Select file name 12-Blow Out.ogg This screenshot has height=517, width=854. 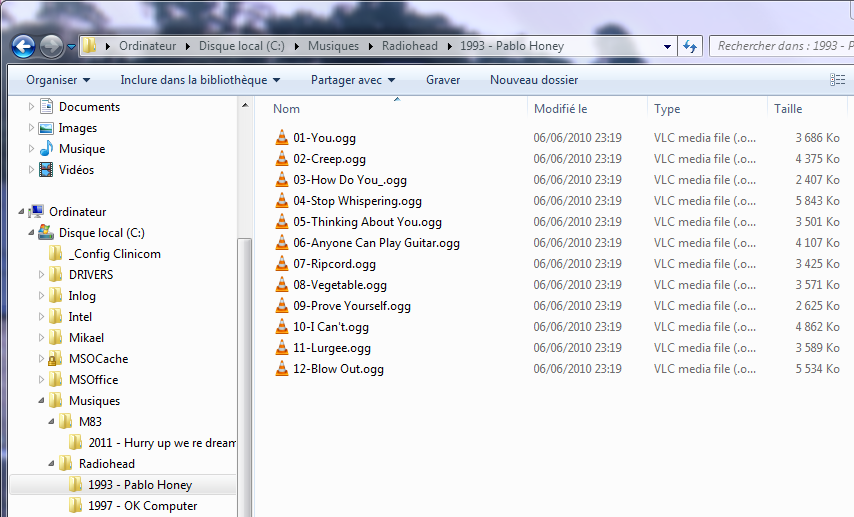click(x=338, y=369)
